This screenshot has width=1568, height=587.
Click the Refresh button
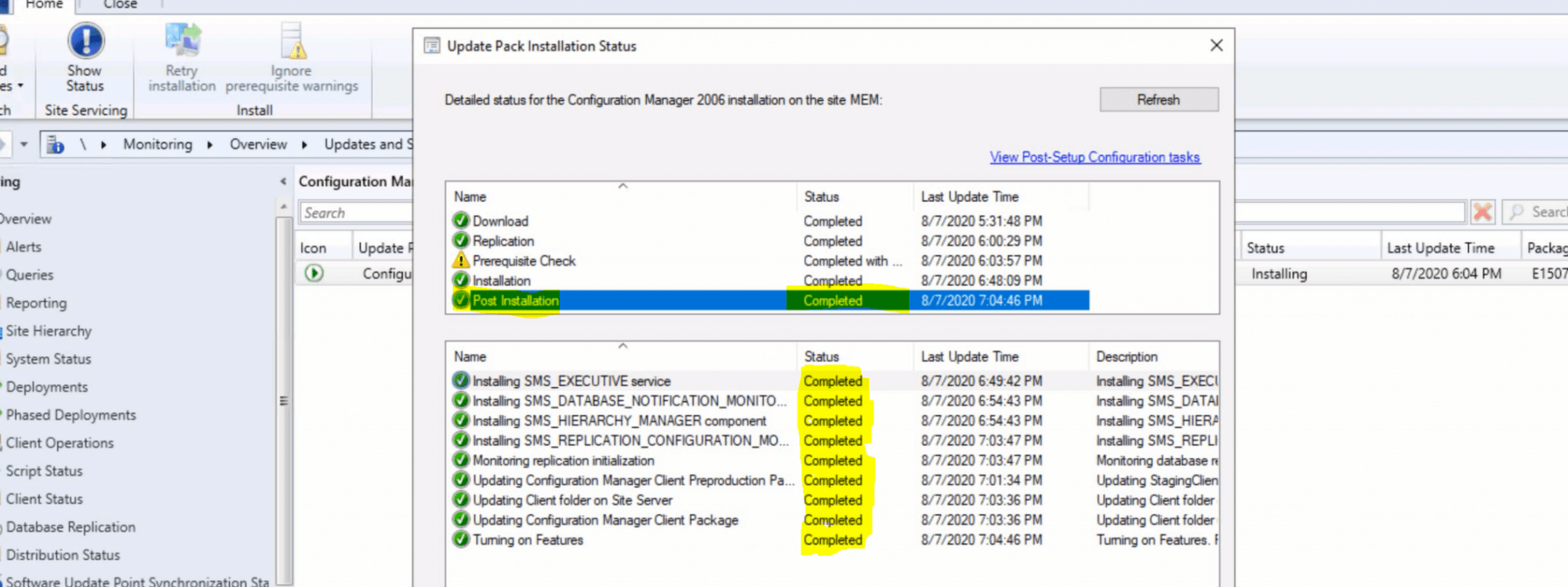click(x=1159, y=100)
